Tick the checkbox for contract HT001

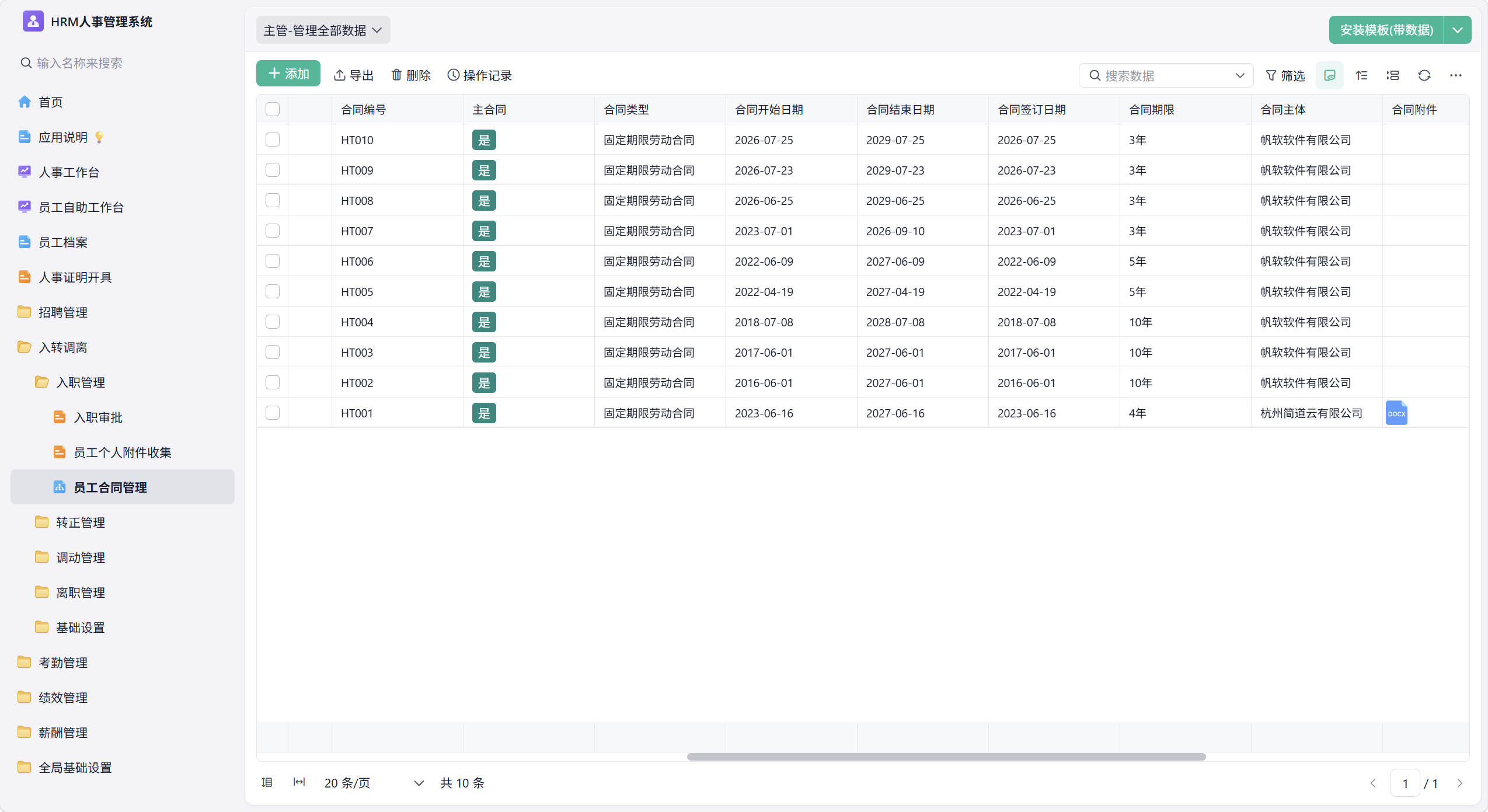pos(273,413)
